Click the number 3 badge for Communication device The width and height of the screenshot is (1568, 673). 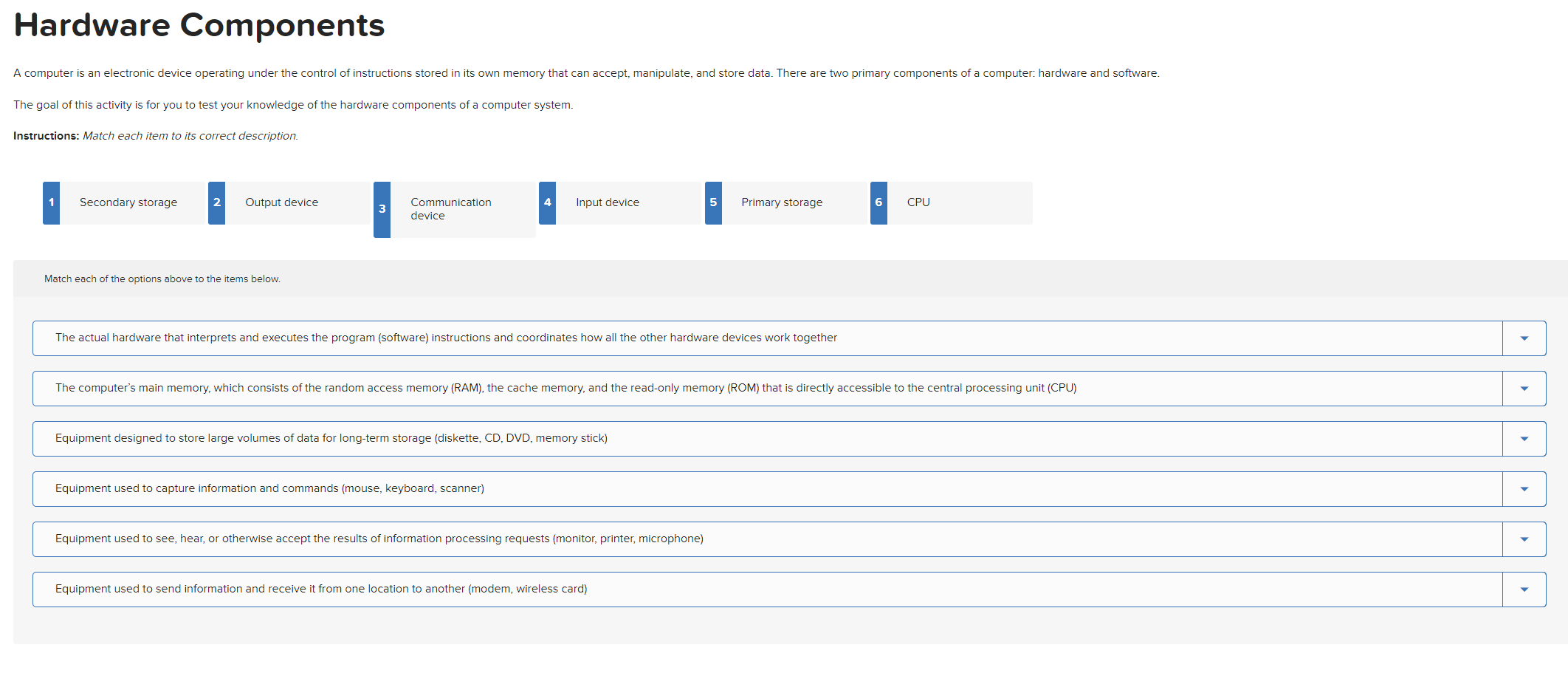tap(382, 209)
